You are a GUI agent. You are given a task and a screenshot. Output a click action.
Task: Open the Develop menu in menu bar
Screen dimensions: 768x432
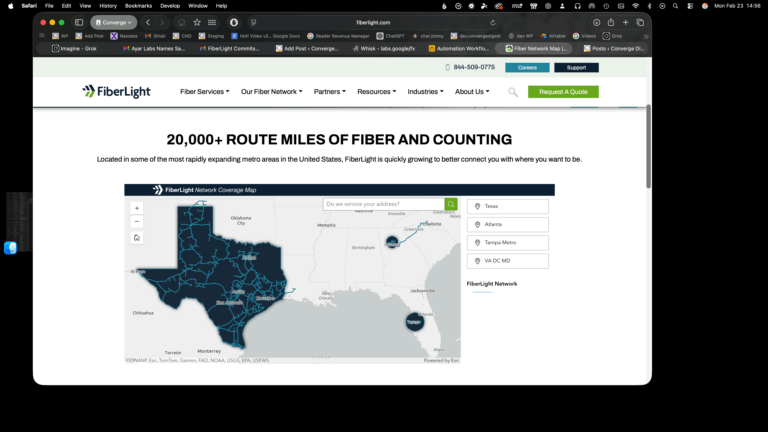tap(170, 6)
